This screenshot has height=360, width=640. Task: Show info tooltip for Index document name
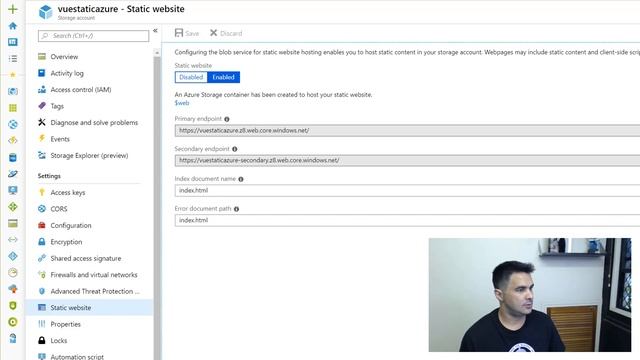coord(241,179)
